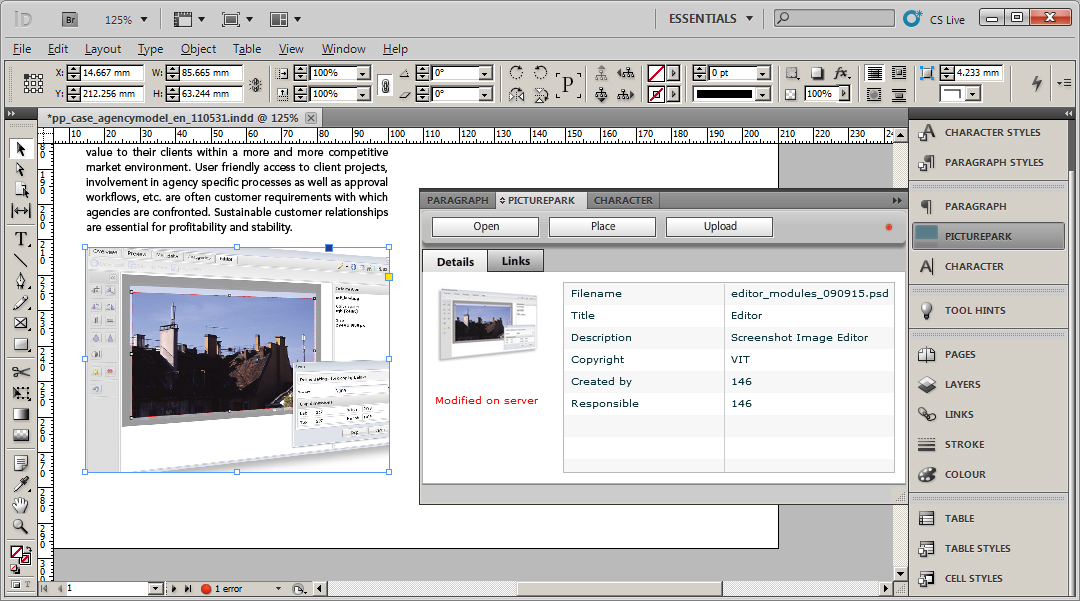Open the Object menu
Viewport: 1080px width, 601px height.
coord(198,49)
